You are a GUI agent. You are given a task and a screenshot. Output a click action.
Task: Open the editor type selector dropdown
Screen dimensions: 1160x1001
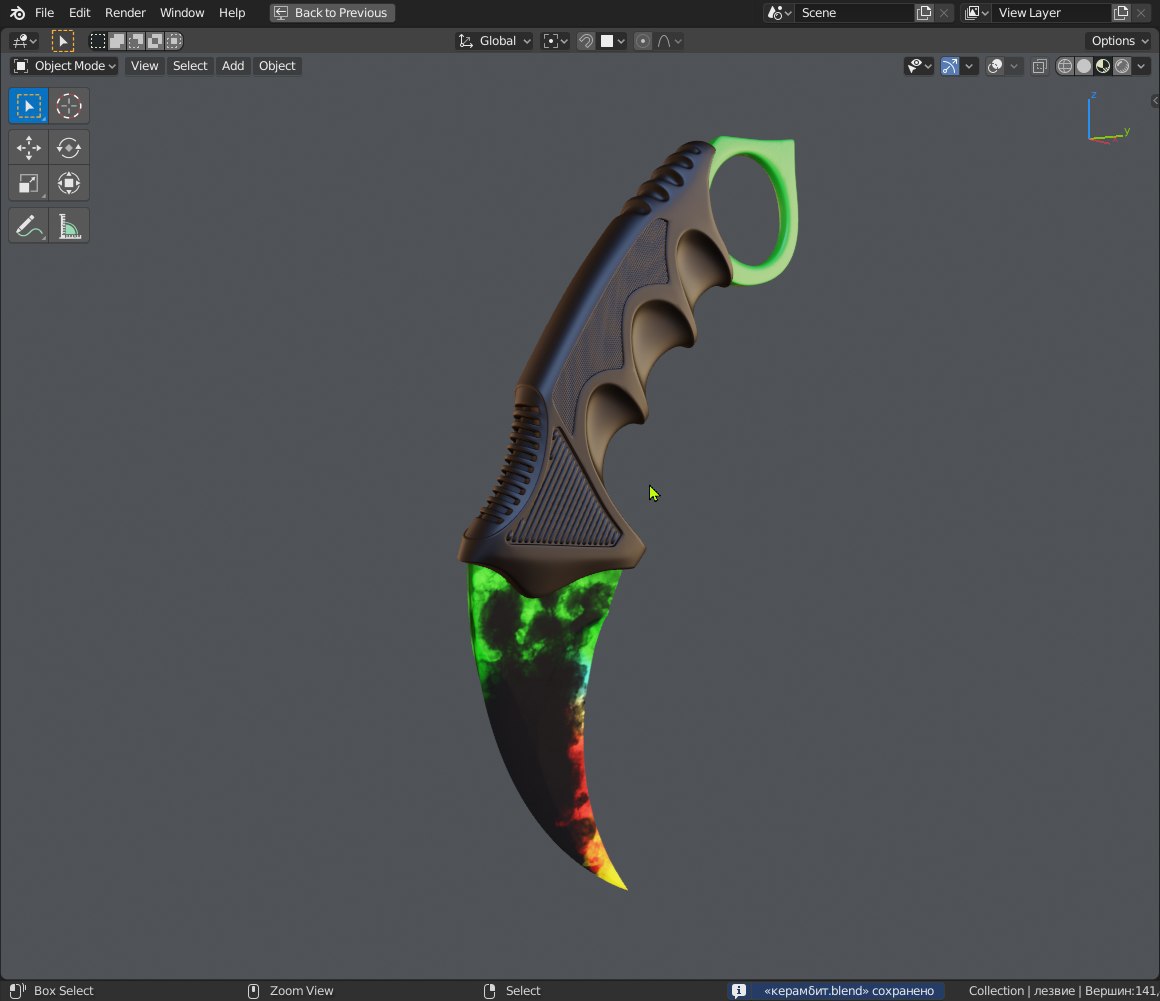coord(24,41)
